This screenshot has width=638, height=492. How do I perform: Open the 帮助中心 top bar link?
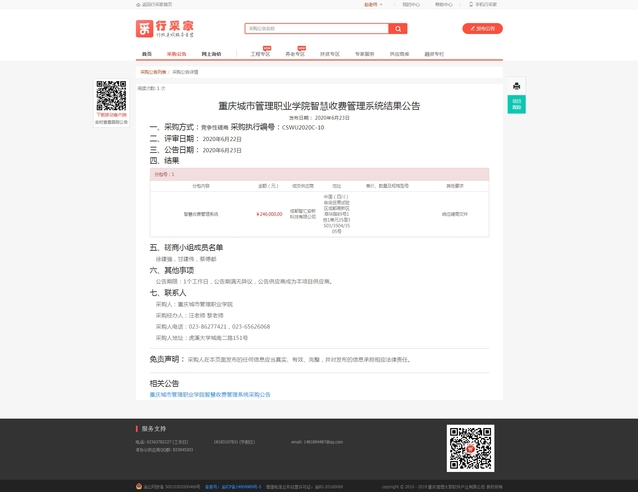pos(443,4)
